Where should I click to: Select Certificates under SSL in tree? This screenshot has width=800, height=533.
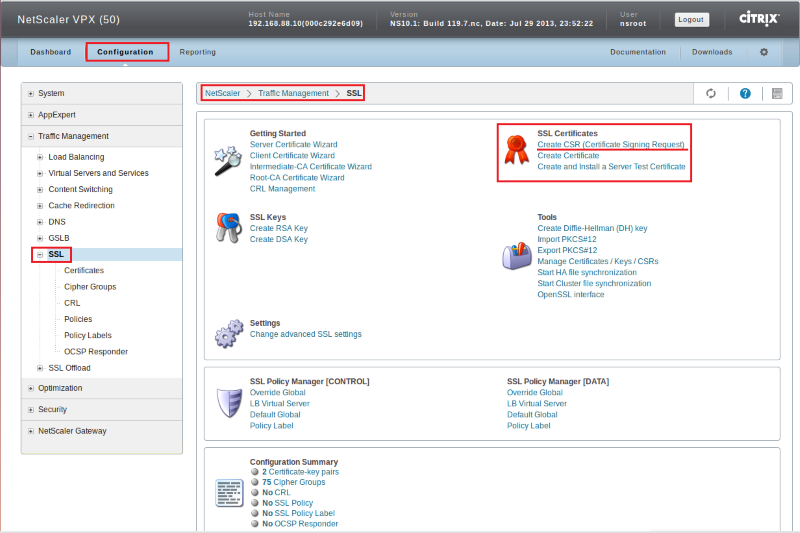[84, 270]
